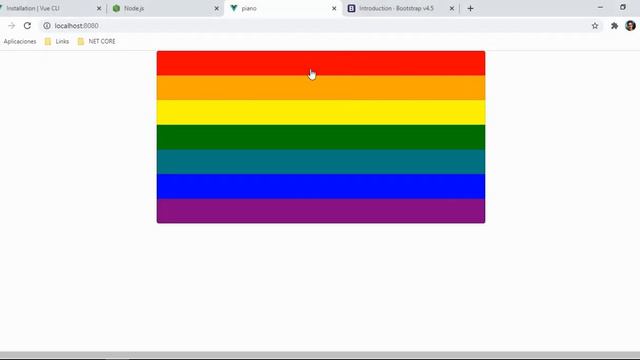
Task: Click the green piano stripe
Action: click(321, 137)
